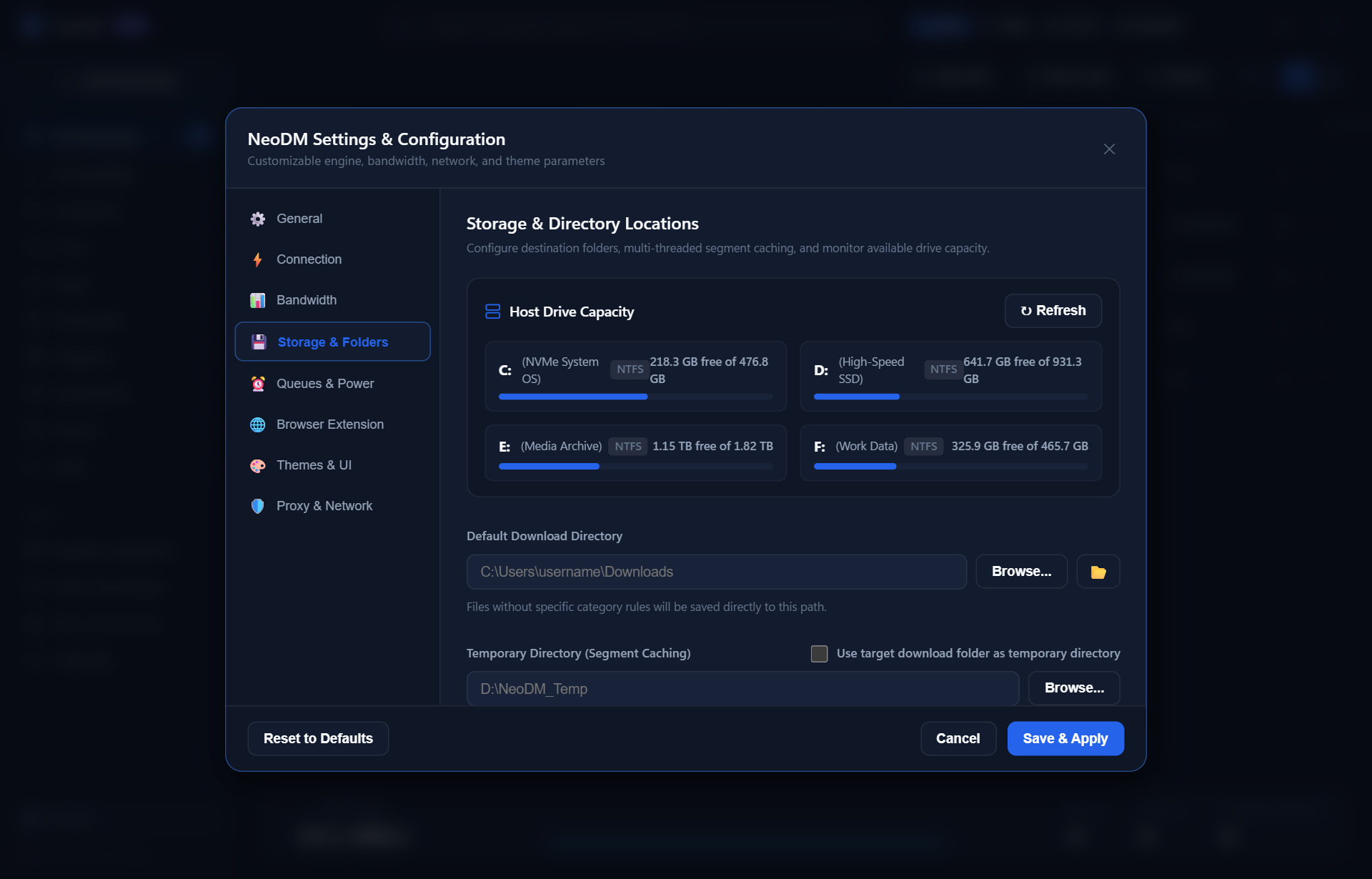Click the yellow open-folder icon button
This screenshot has height=879, width=1372.
[1098, 572]
